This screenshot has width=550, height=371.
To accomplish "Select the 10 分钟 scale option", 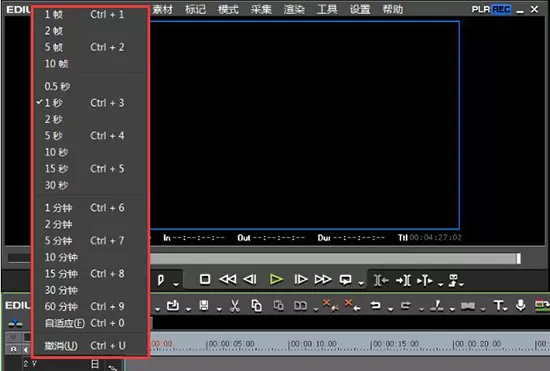I will pos(91,257).
